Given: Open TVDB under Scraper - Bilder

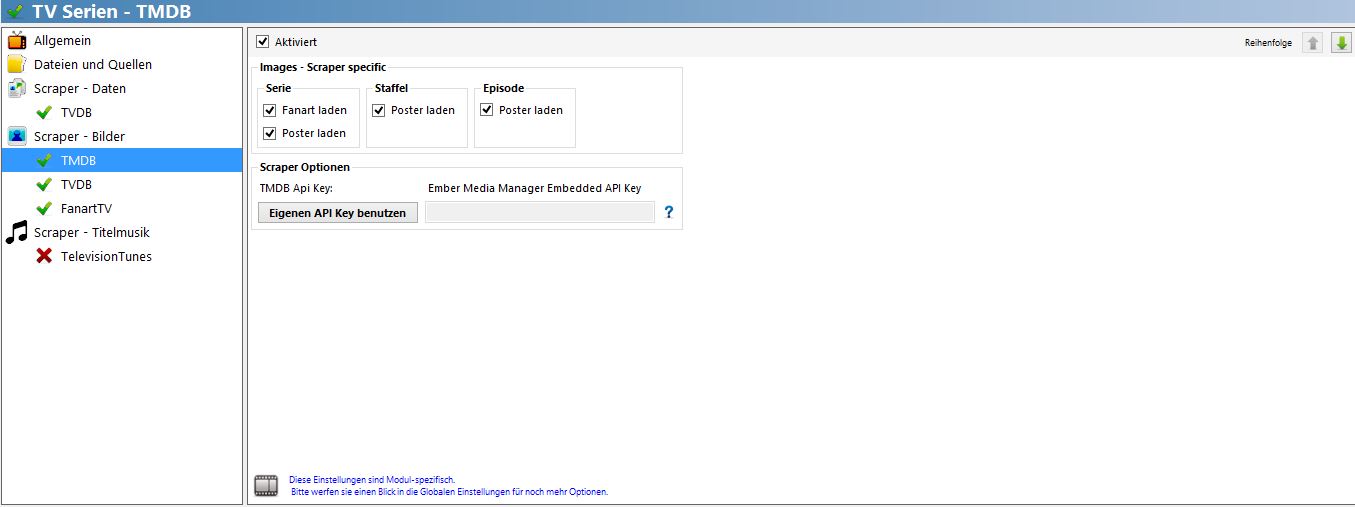Looking at the screenshot, I should coord(76,185).
